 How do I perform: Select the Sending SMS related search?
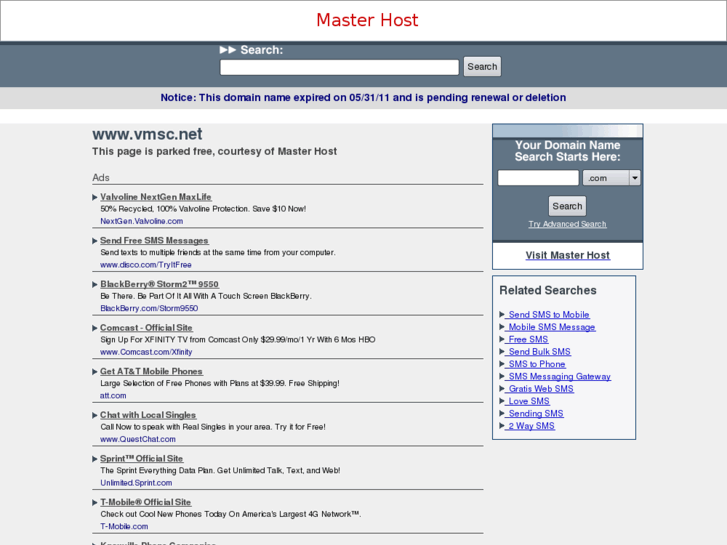coord(535,413)
